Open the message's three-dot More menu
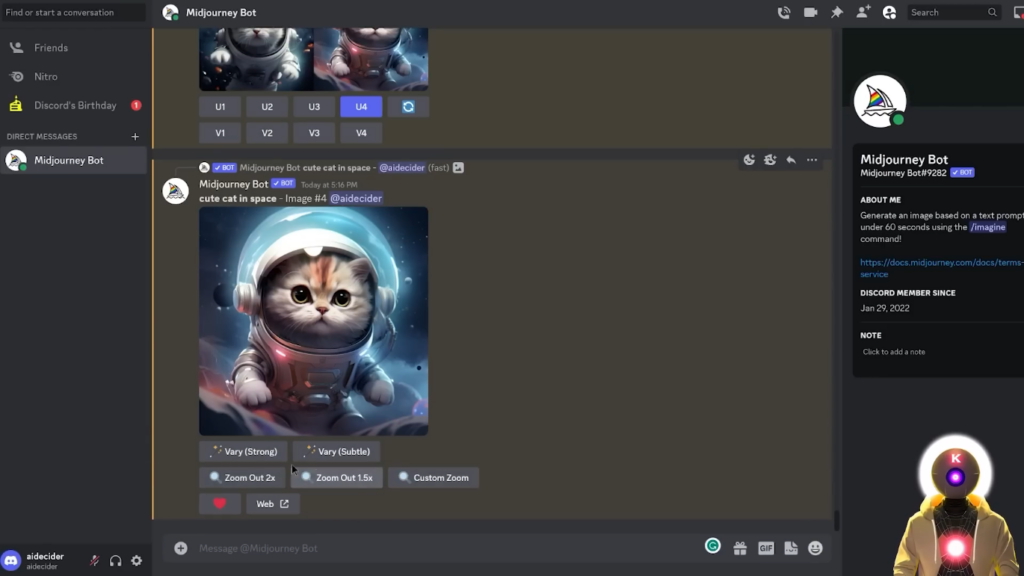This screenshot has height=576, width=1024. click(x=812, y=160)
